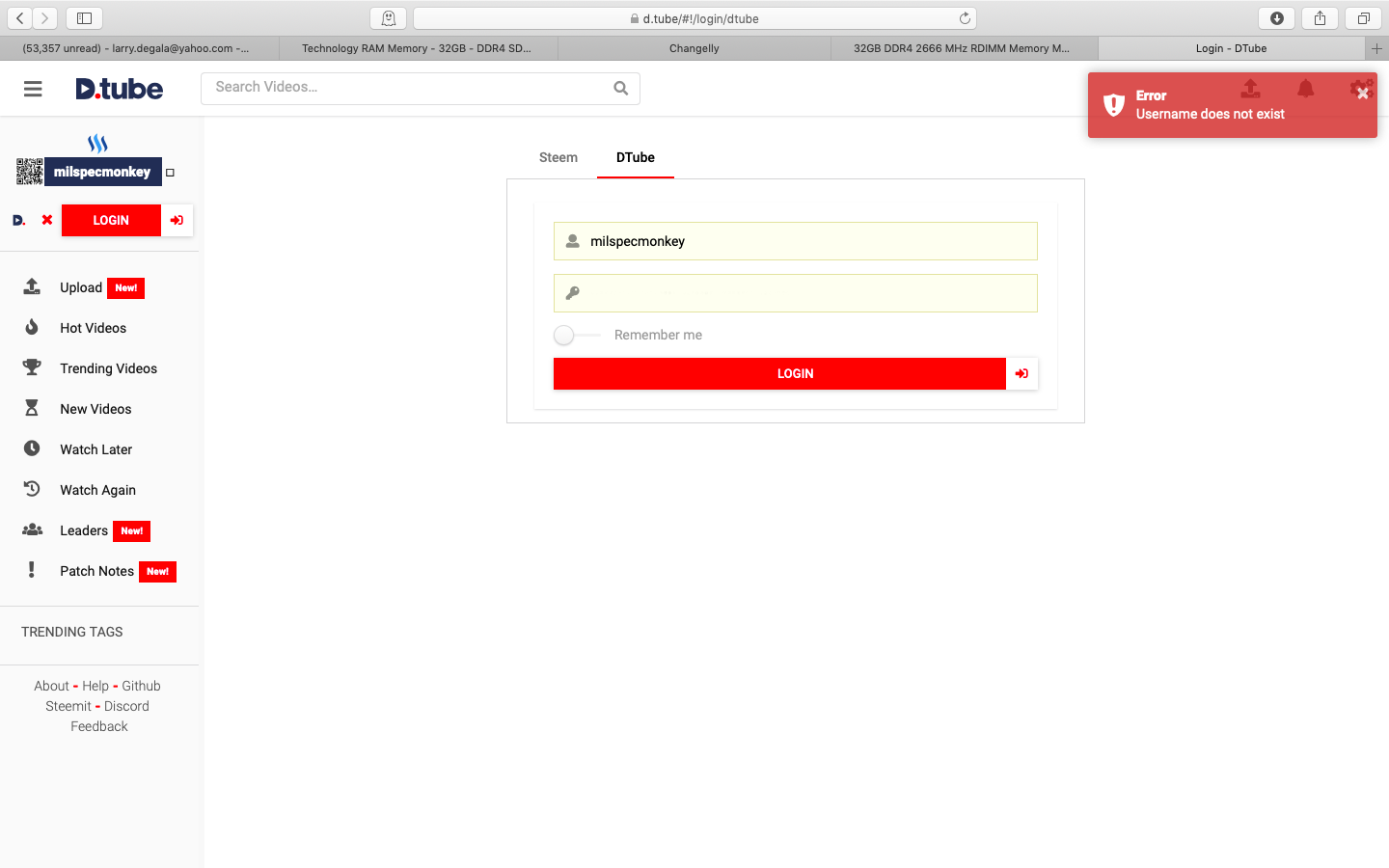Select the DTube login tab
Screen dimensions: 1389x868
click(636, 157)
